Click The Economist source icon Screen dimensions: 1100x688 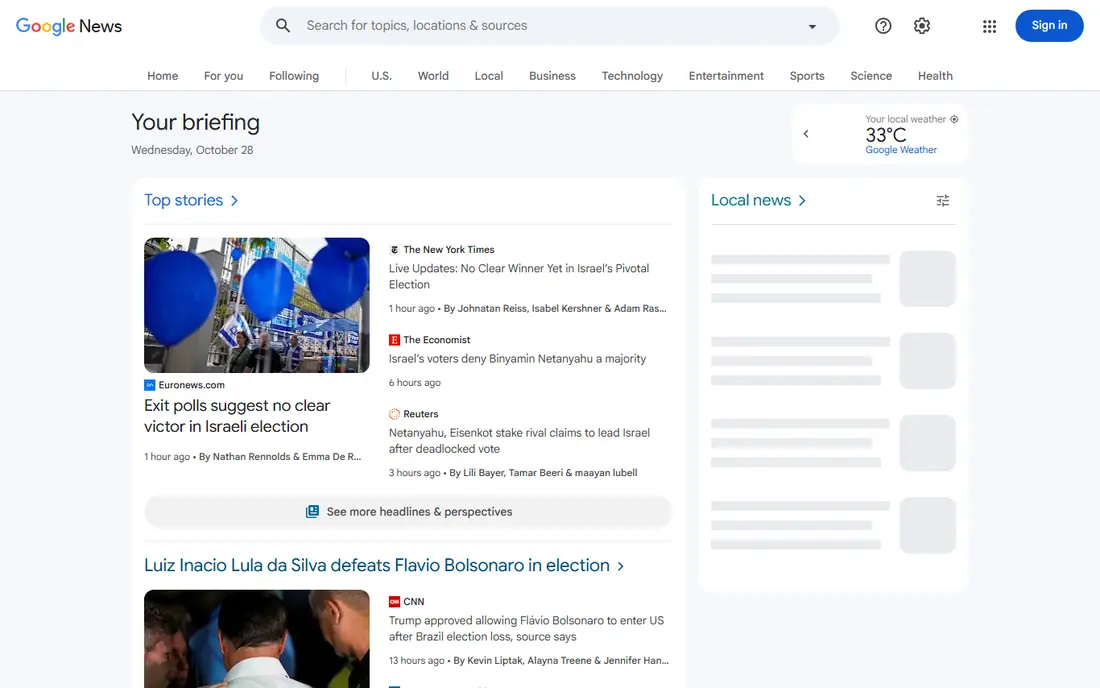(394, 340)
